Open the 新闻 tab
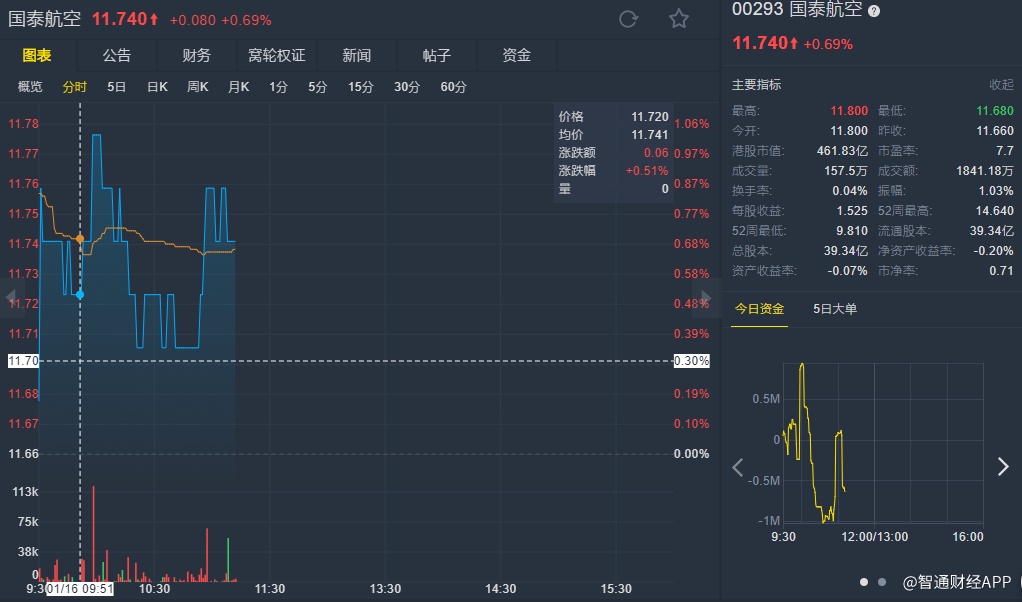This screenshot has width=1022, height=602. point(356,55)
